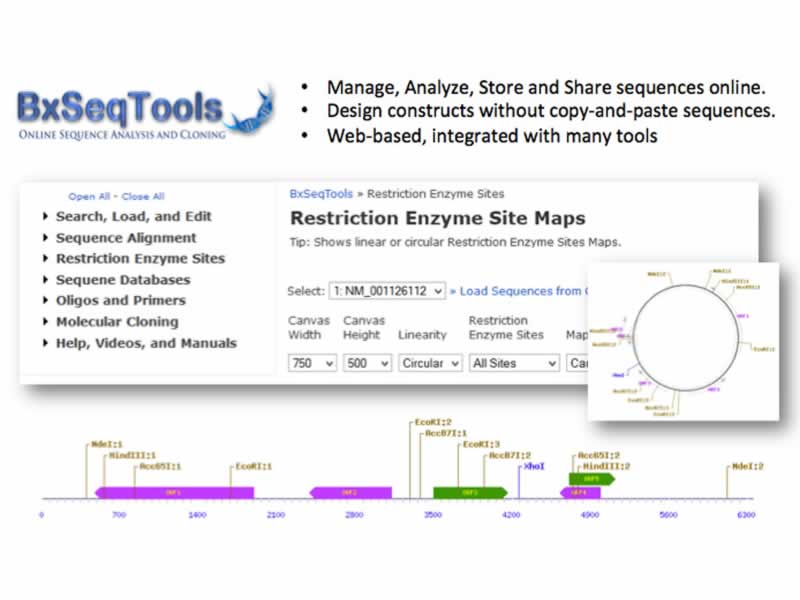The height and width of the screenshot is (600, 800).
Task: Open the sequence Select dropdown
Action: [x=387, y=291]
